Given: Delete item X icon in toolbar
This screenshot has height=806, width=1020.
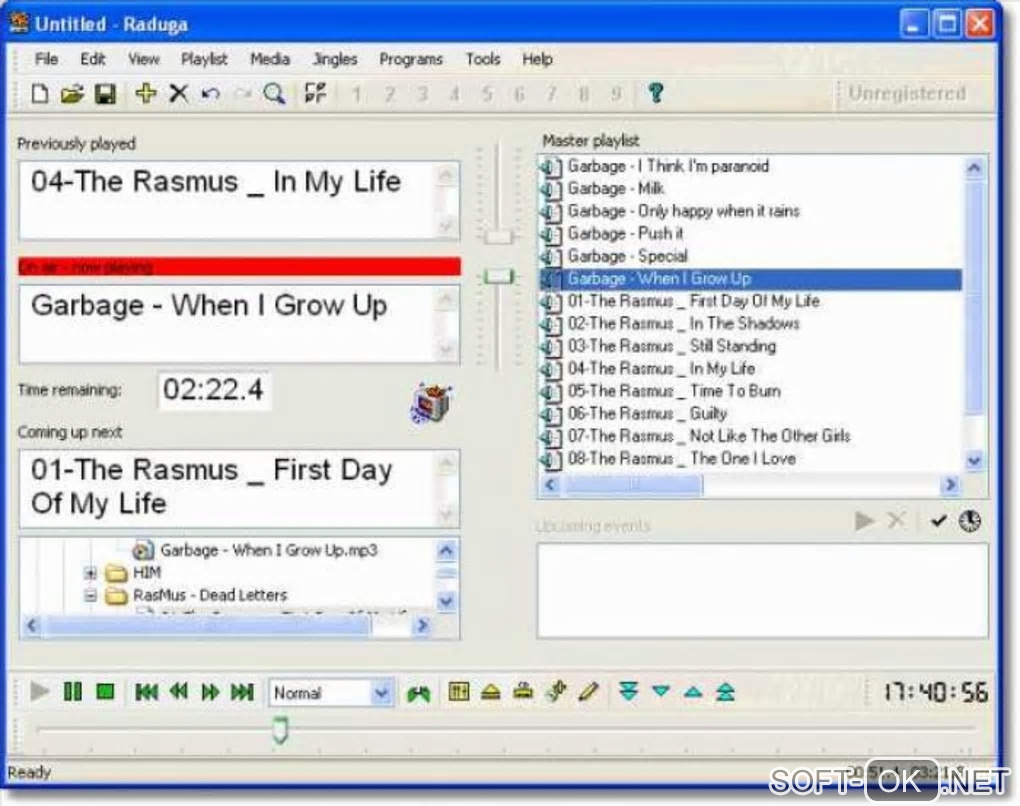Looking at the screenshot, I should (178, 94).
